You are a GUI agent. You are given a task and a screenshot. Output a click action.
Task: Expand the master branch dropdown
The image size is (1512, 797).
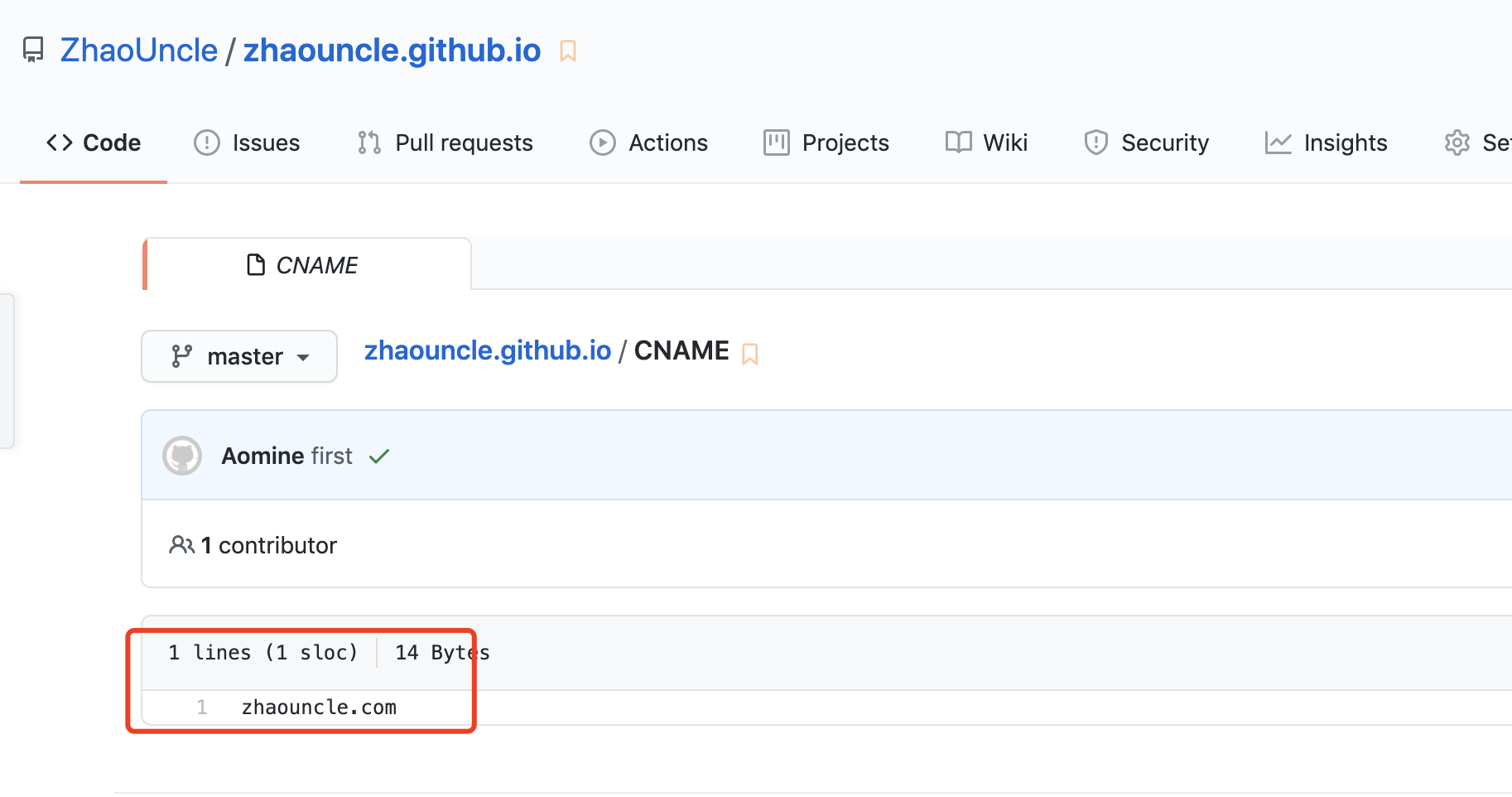[239, 356]
